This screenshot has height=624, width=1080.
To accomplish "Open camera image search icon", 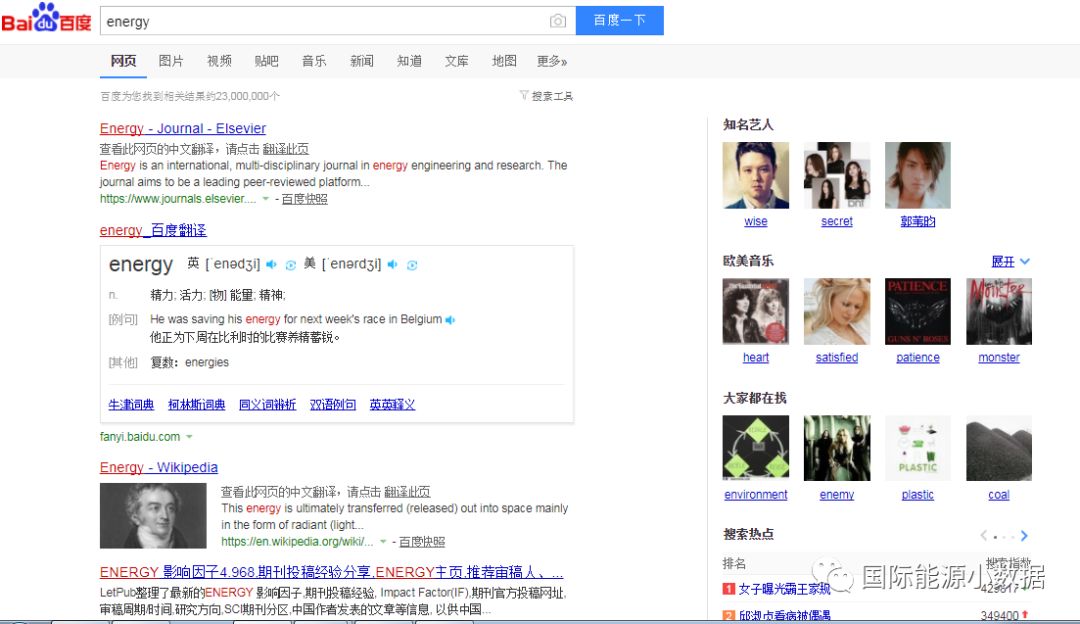I will click(x=558, y=21).
